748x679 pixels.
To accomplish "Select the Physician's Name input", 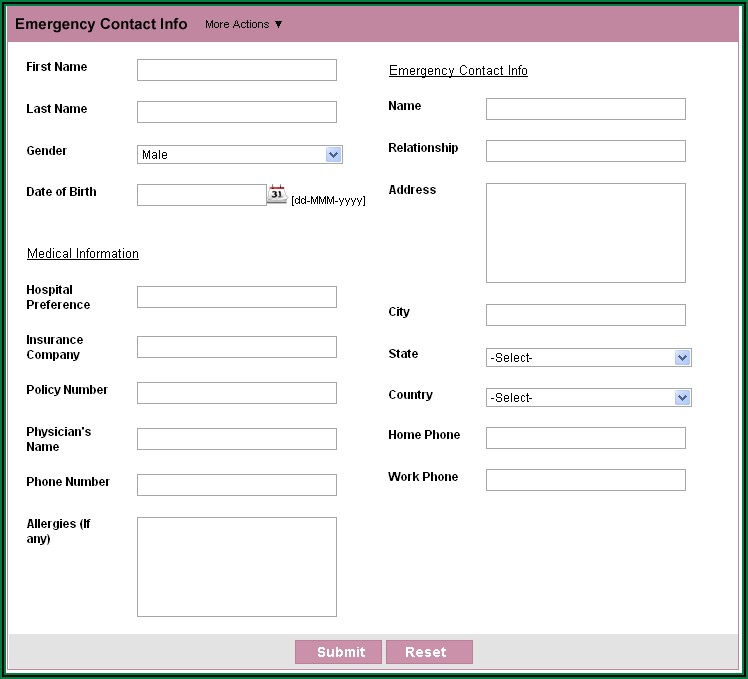I will click(236, 439).
